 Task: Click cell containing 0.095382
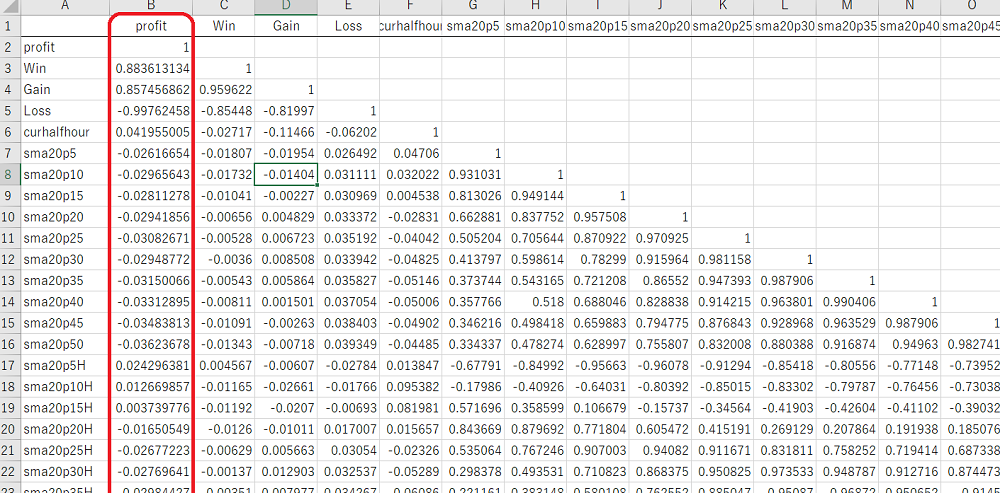pyautogui.click(x=411, y=387)
